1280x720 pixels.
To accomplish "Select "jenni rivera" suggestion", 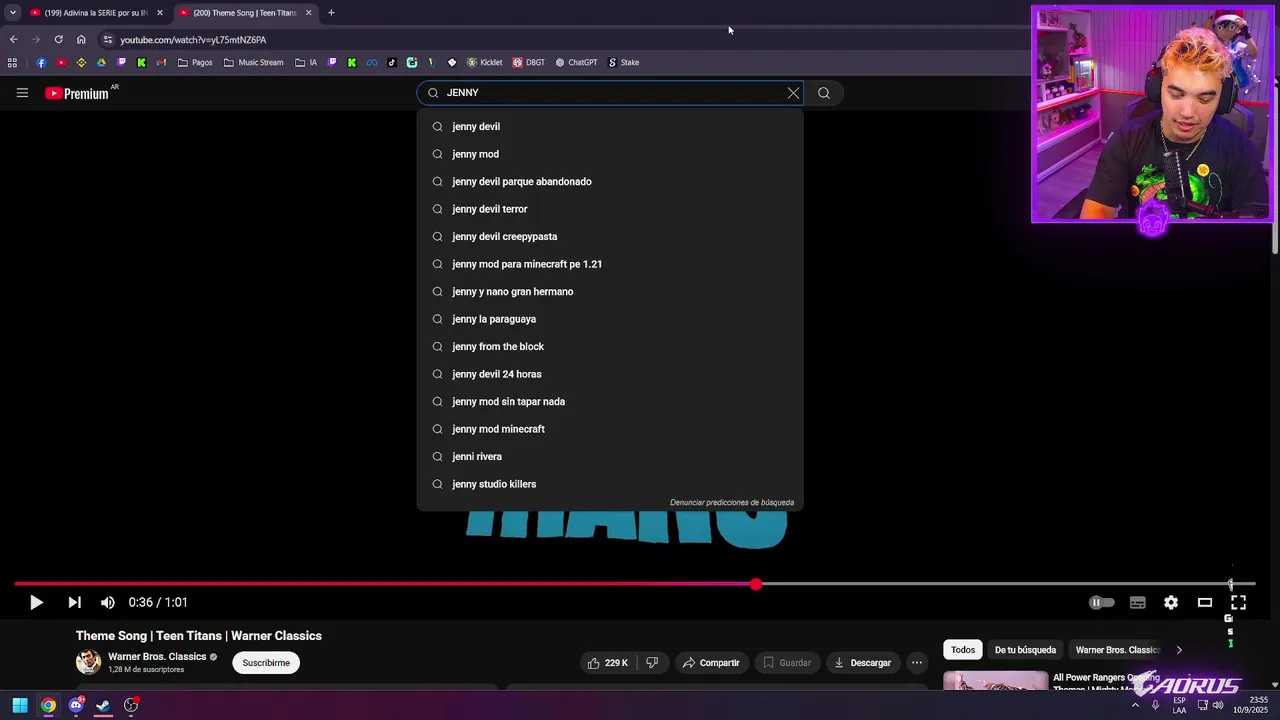I will pyautogui.click(x=610, y=457).
